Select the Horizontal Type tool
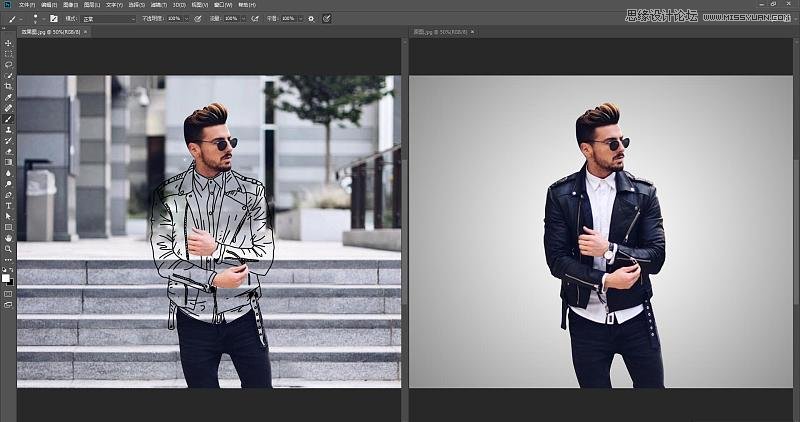 (8, 206)
